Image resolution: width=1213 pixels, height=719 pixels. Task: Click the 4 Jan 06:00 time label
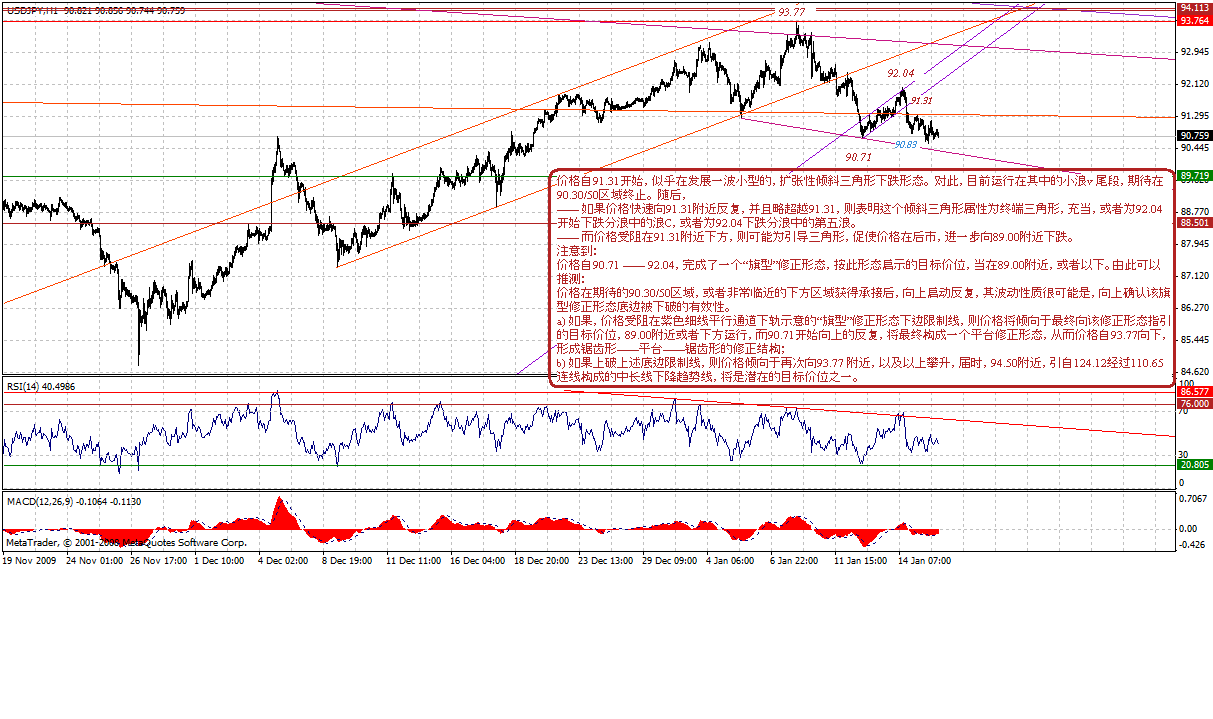click(x=730, y=562)
